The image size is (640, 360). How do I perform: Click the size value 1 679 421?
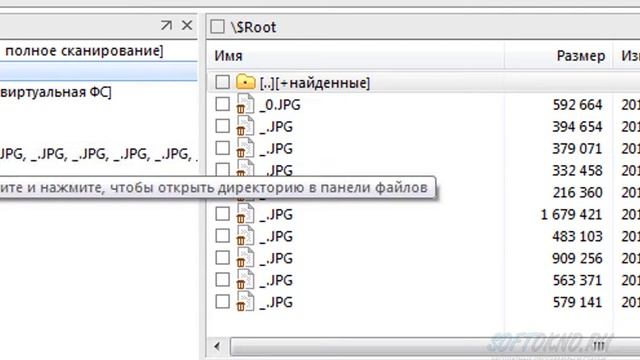pos(571,215)
